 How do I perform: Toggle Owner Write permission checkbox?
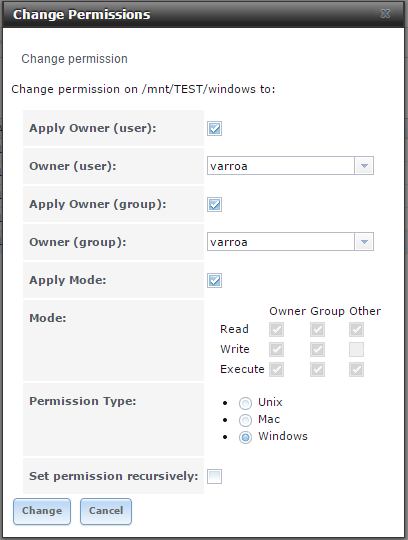(x=276, y=350)
